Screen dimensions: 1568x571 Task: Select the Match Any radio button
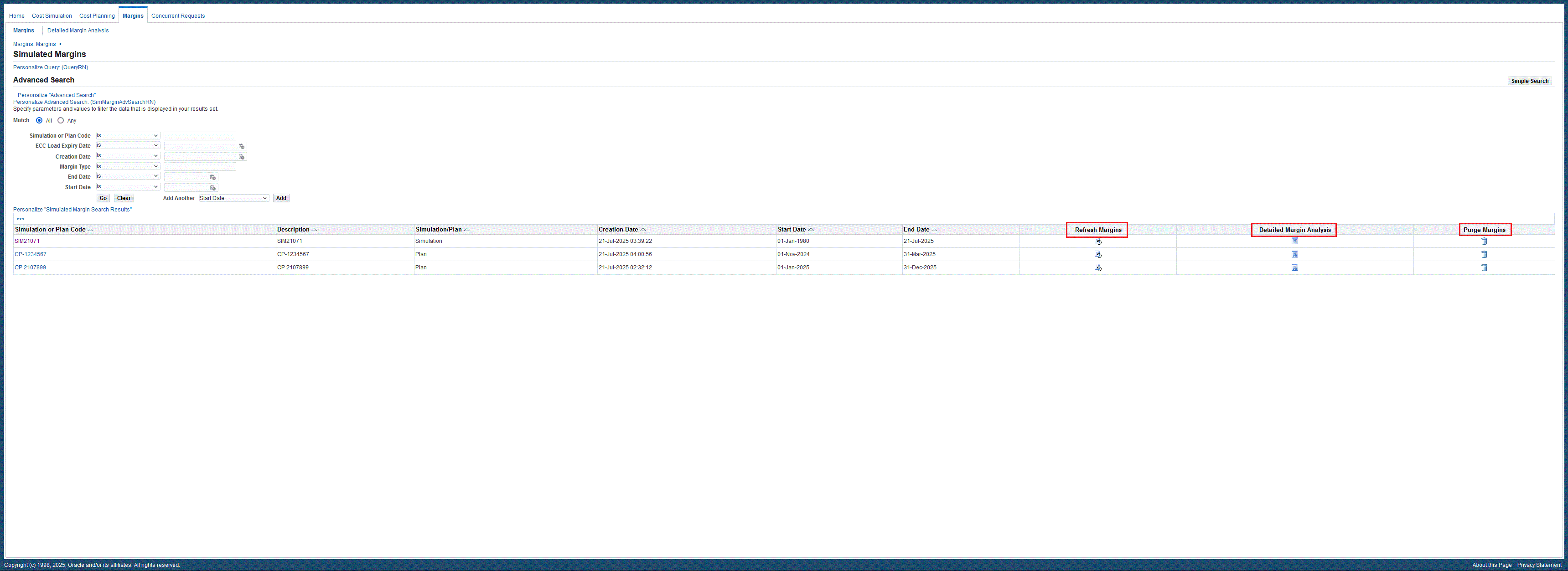[61, 120]
